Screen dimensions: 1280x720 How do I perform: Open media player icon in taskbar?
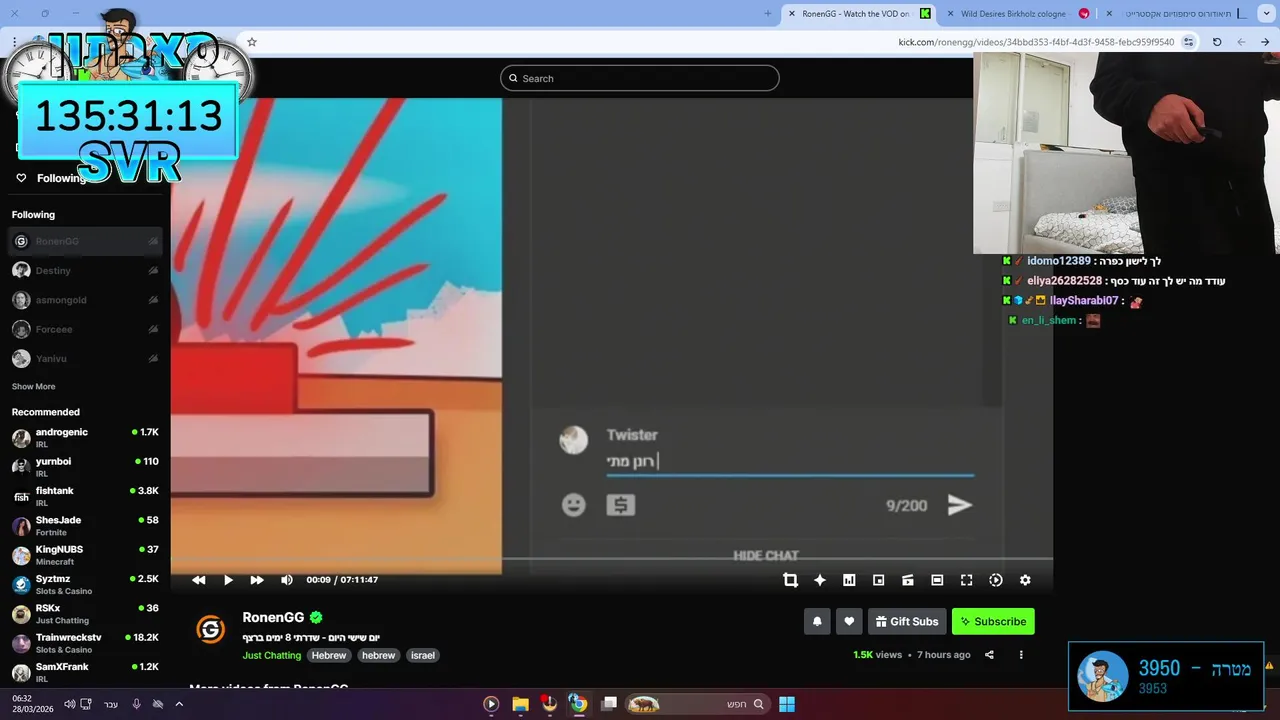click(x=491, y=704)
